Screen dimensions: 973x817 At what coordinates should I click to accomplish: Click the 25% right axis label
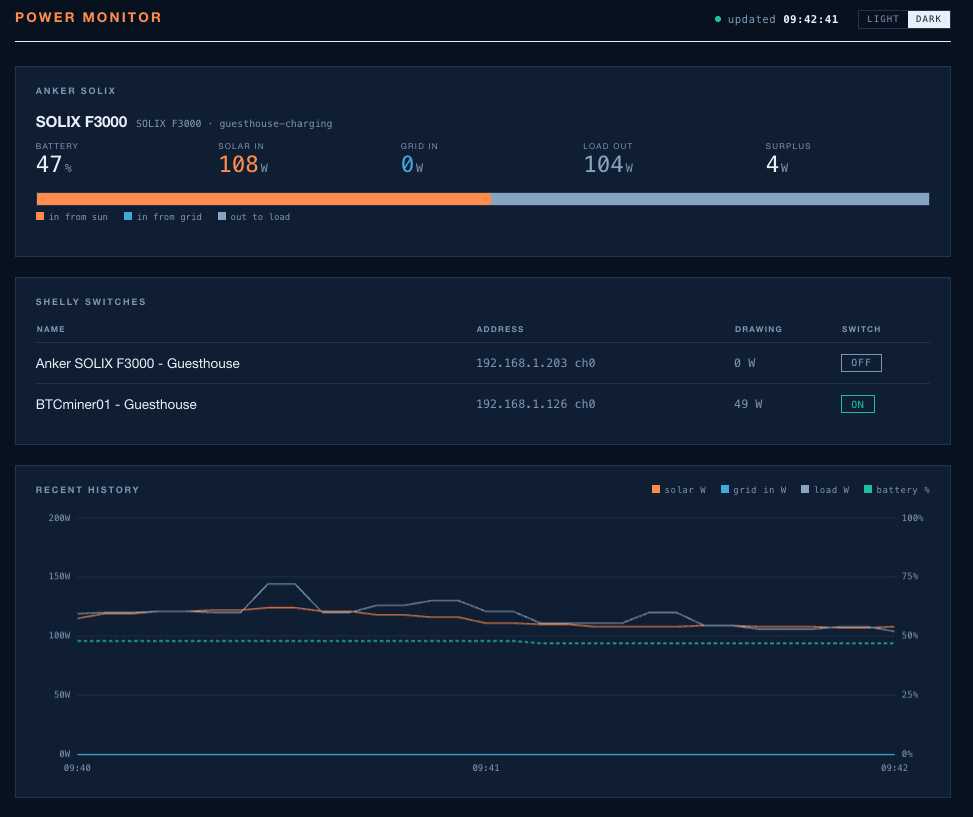[910, 695]
